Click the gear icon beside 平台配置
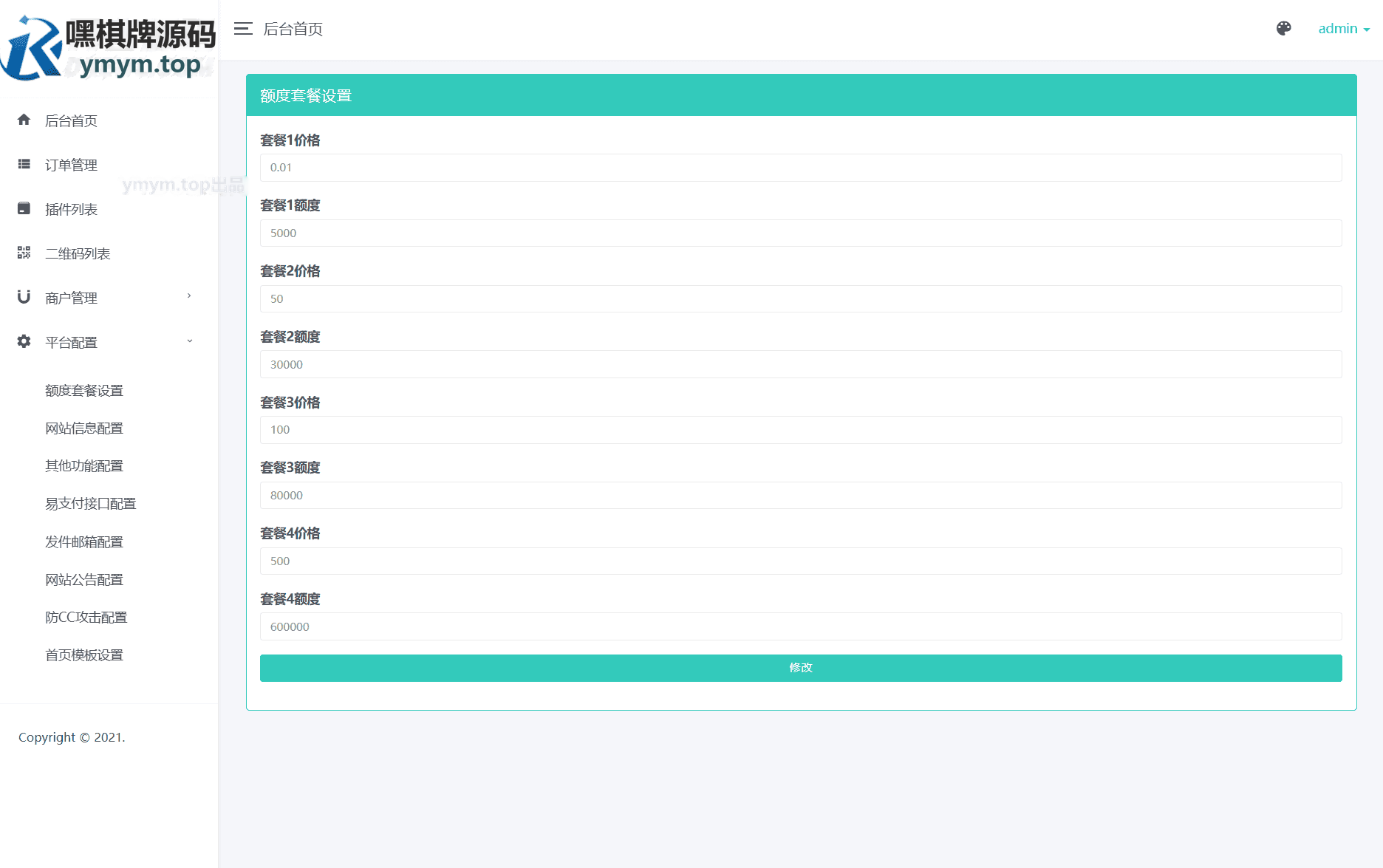 (24, 341)
